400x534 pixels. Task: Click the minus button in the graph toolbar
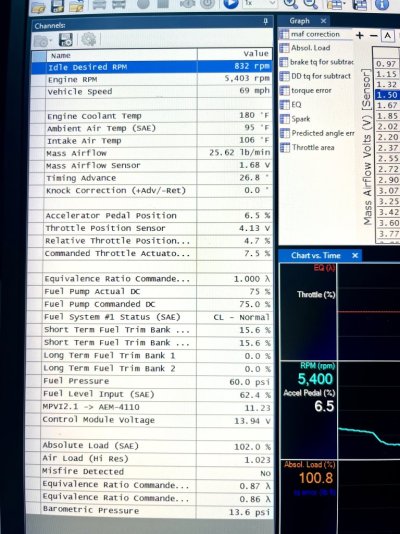[x=373, y=35]
